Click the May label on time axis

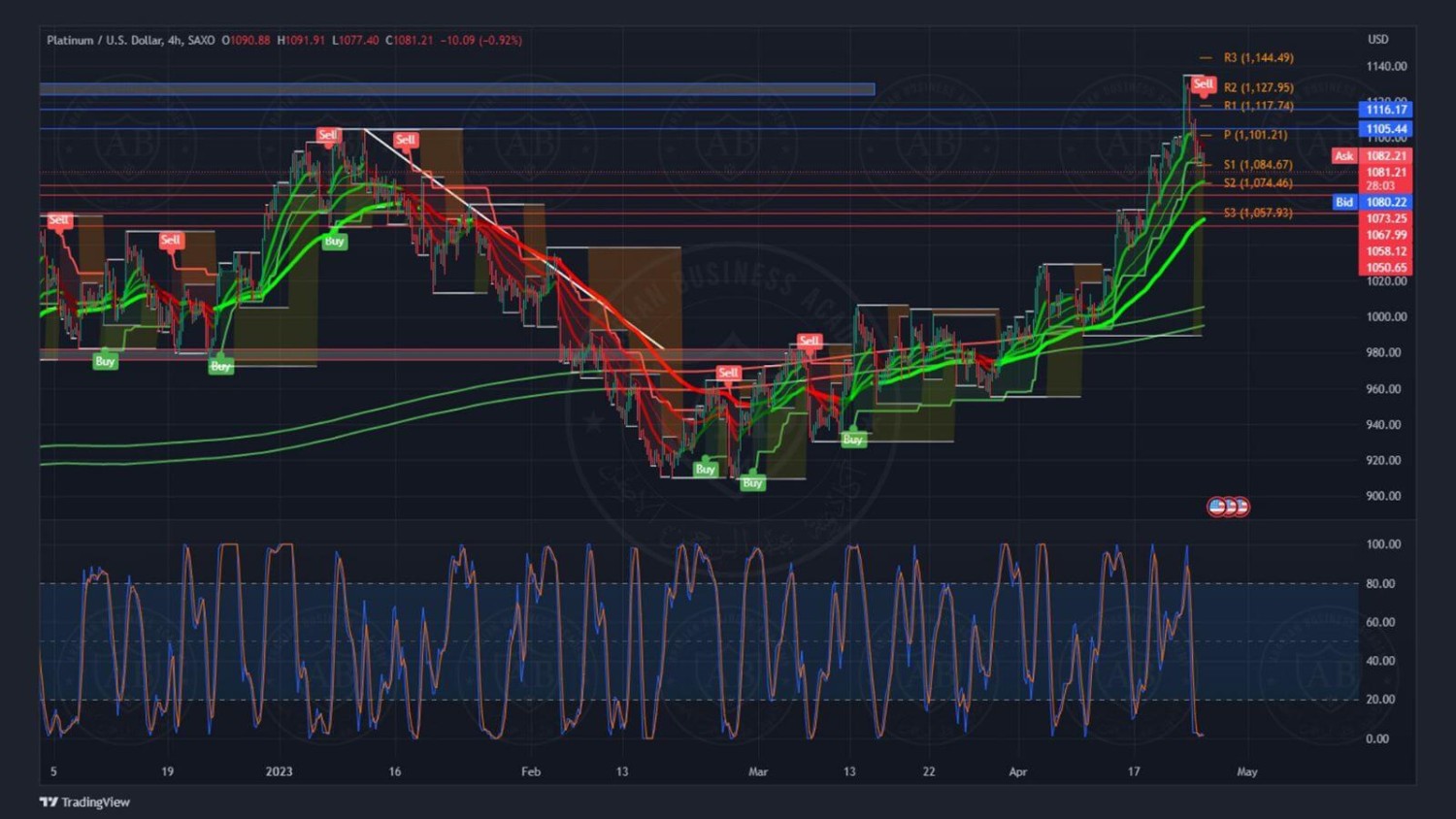pyautogui.click(x=1246, y=771)
